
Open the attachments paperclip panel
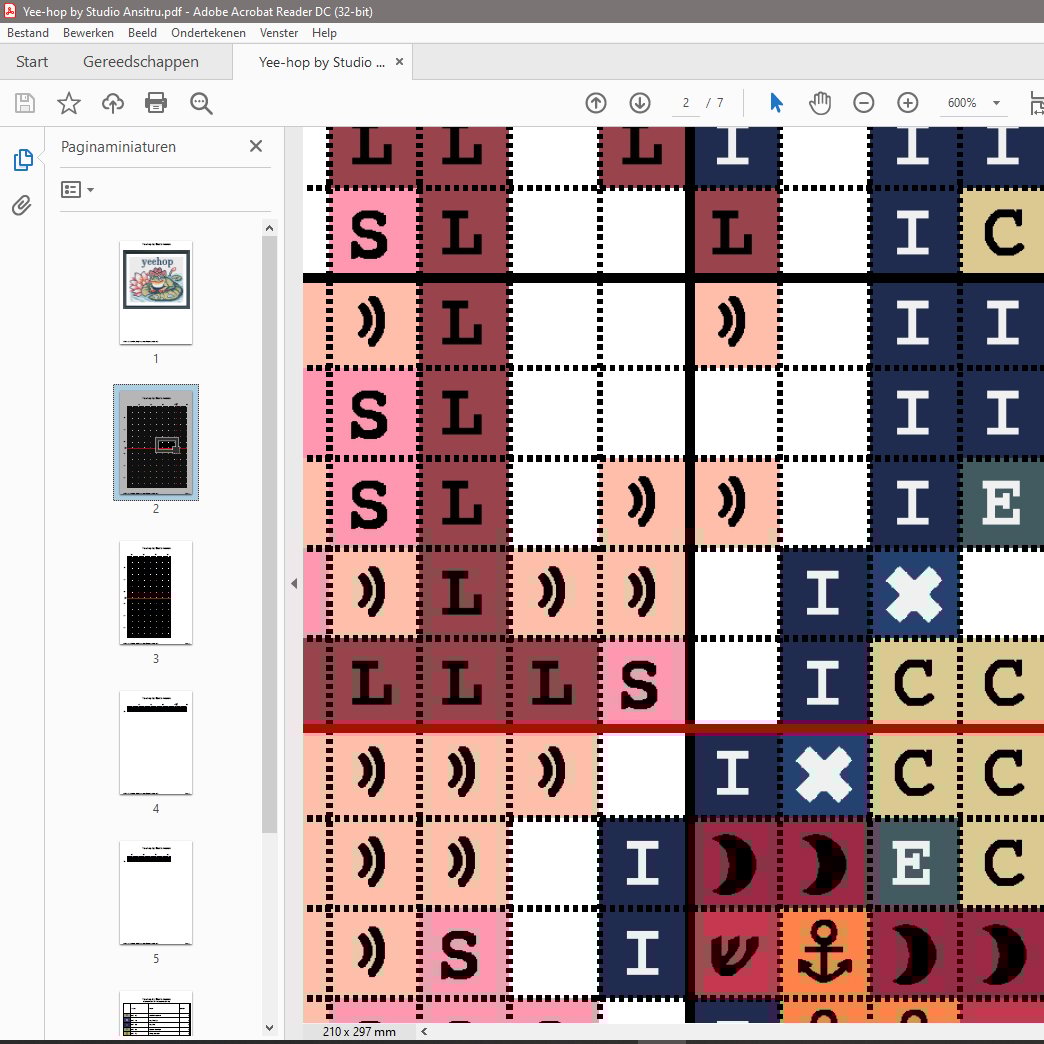coord(22,206)
